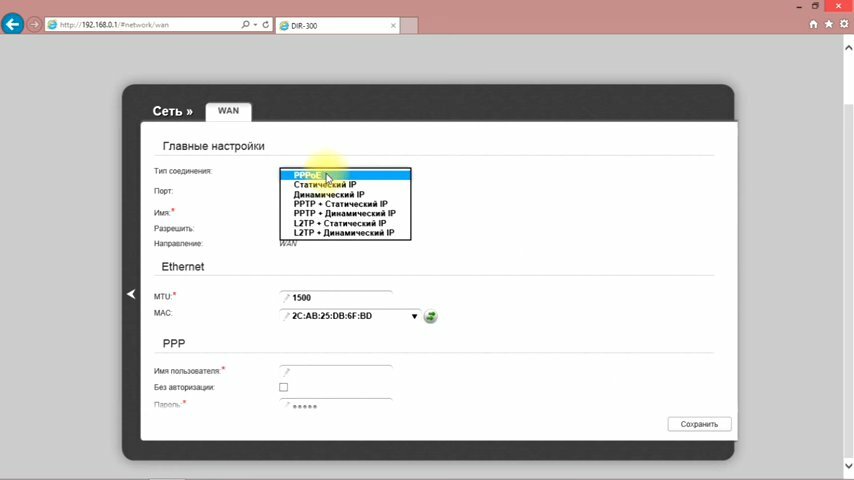Click the MTU input field
This screenshot has height=480, width=854.
pos(336,297)
